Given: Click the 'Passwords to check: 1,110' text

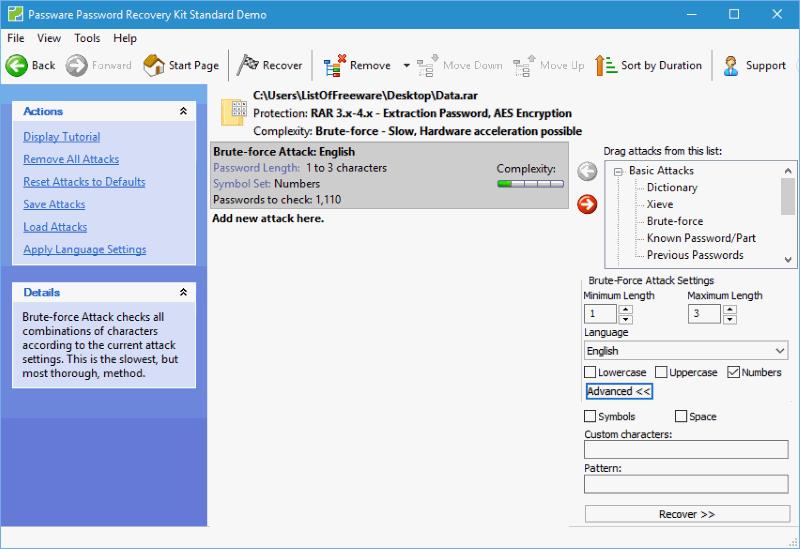Looking at the screenshot, I should coord(277,199).
